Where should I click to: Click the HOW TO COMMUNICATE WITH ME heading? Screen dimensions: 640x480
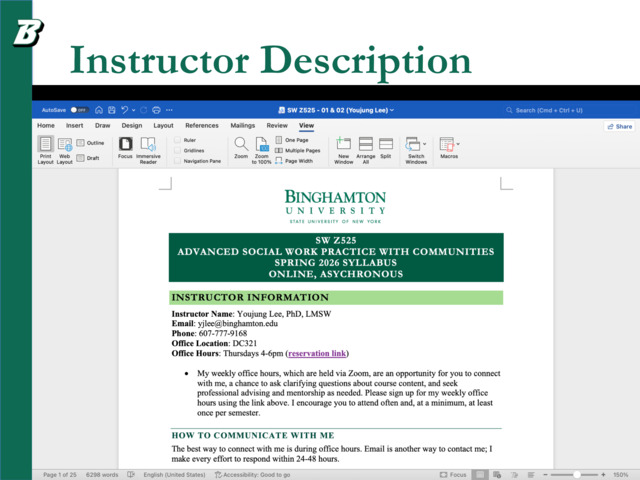pyautogui.click(x=253, y=435)
